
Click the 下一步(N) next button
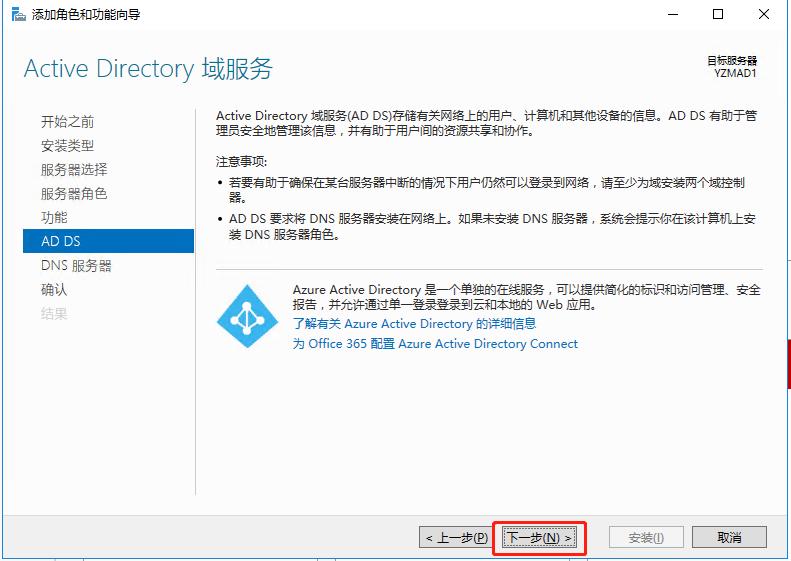click(539, 538)
